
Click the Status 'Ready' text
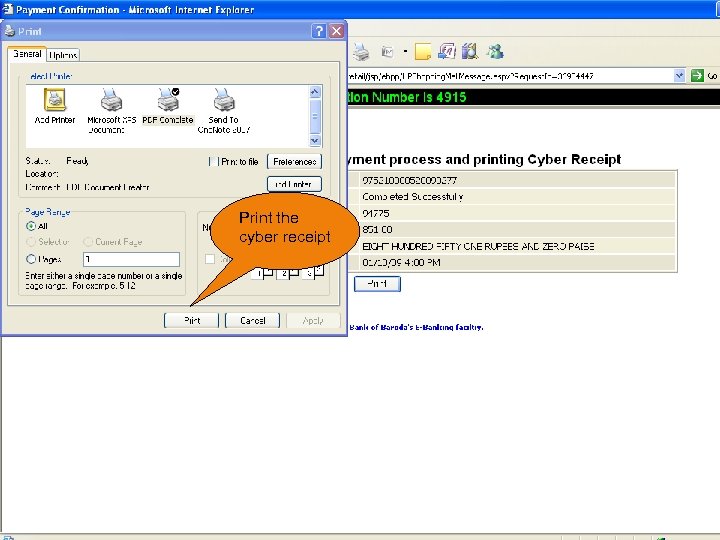coord(77,161)
